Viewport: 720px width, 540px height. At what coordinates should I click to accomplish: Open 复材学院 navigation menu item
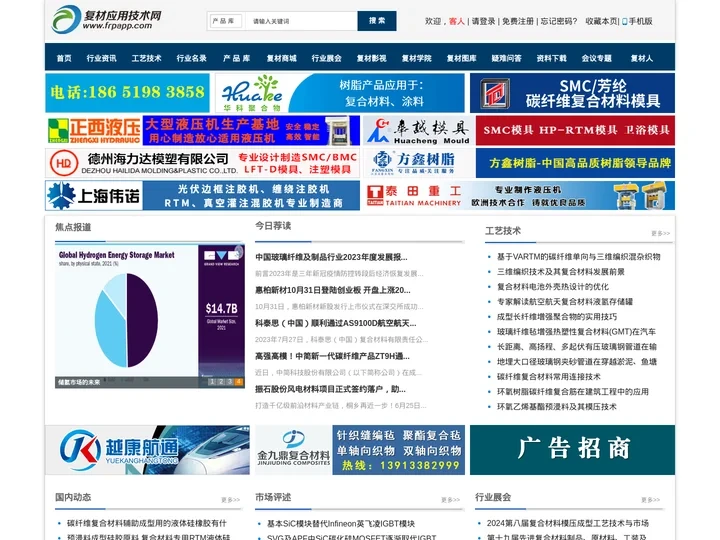tap(416, 58)
